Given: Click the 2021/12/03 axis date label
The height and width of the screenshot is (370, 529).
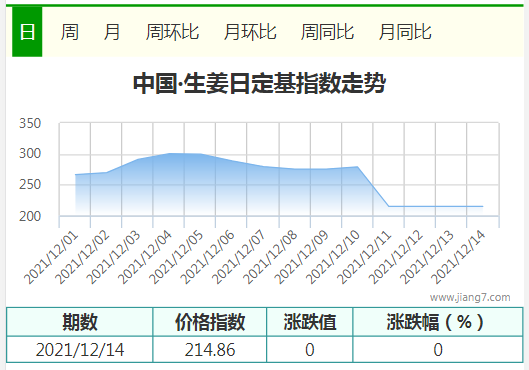Looking at the screenshot, I should pyautogui.click(x=113, y=257).
